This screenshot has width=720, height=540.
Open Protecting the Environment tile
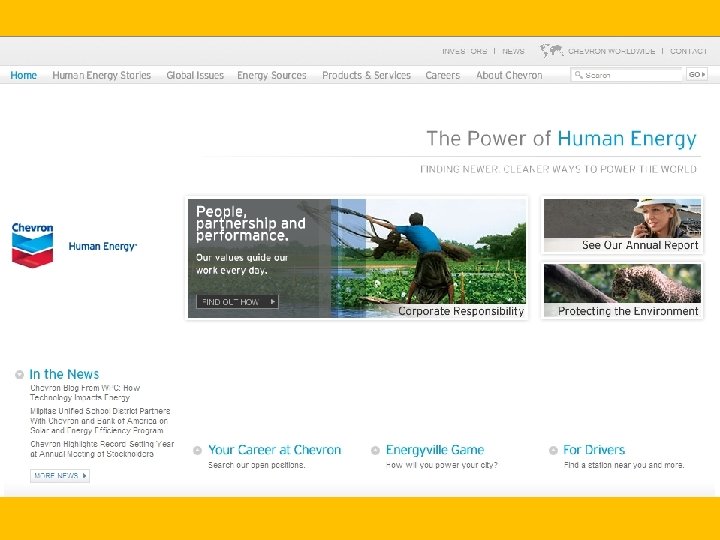point(623,290)
